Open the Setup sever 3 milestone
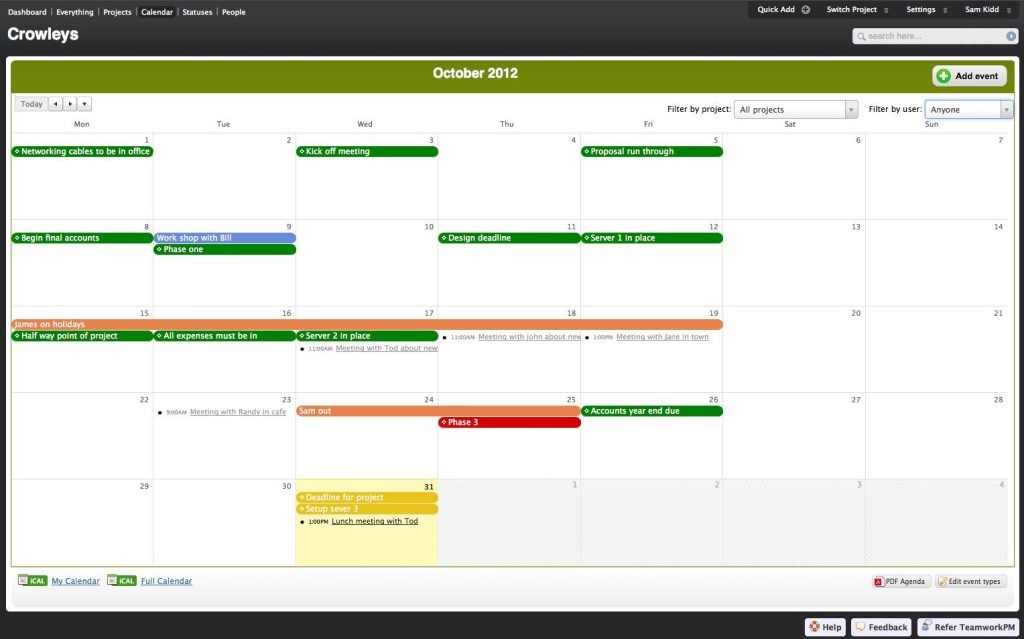The image size is (1024, 639). click(367, 509)
